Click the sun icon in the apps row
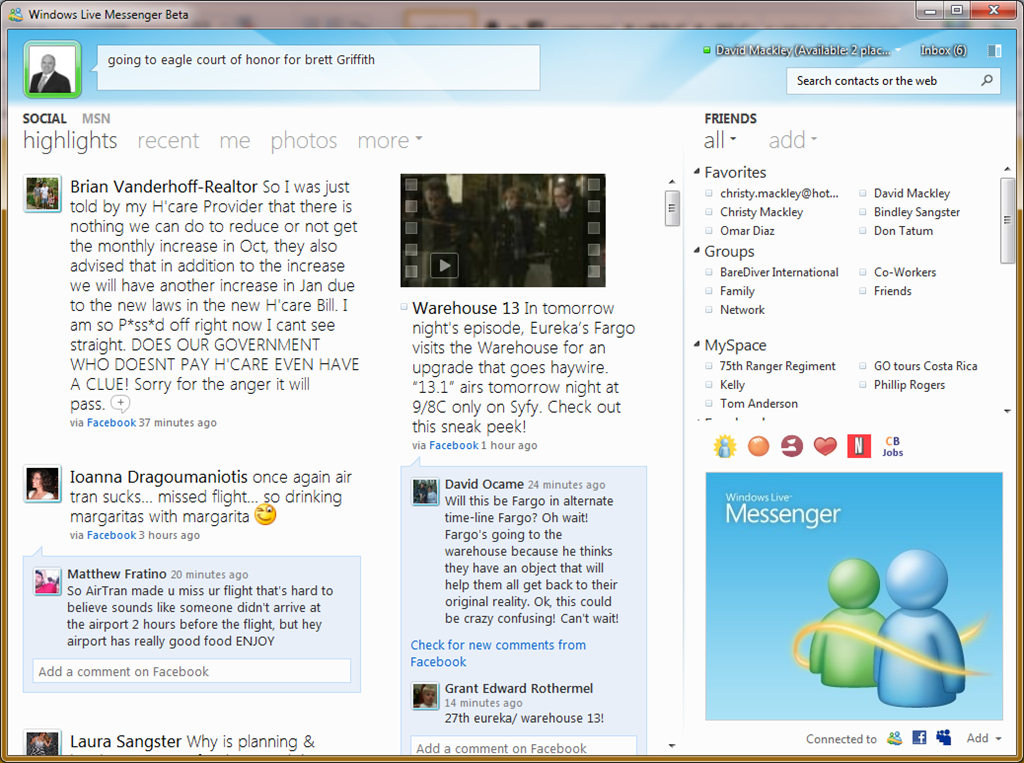 point(725,446)
